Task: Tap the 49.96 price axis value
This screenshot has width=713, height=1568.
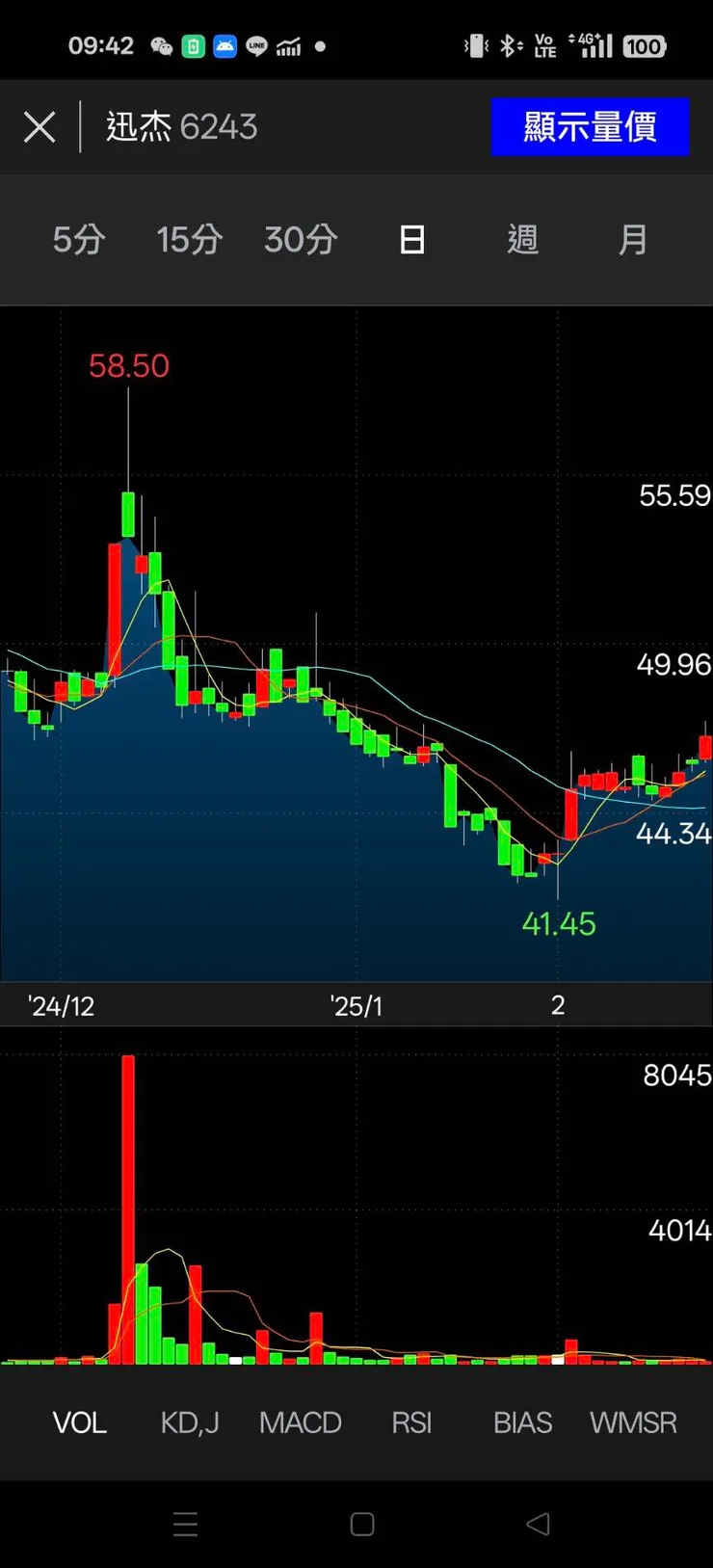Action: 673,664
